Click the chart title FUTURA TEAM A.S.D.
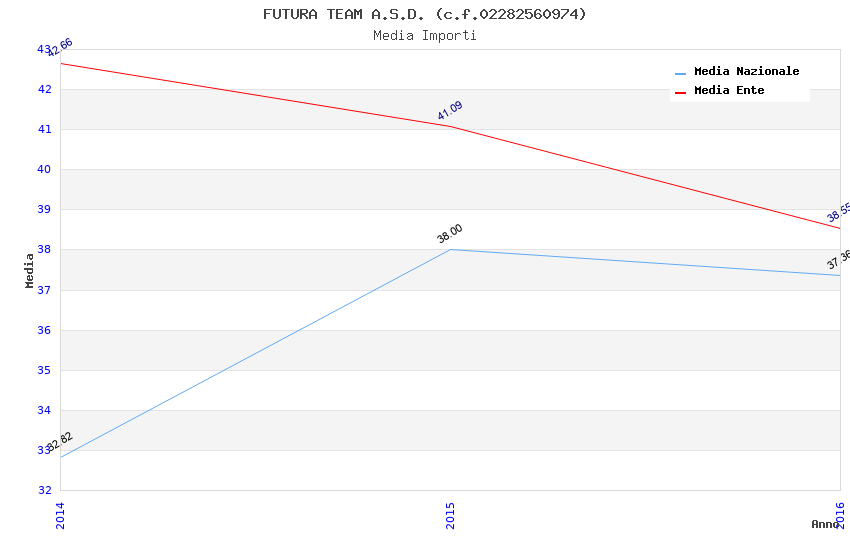The image size is (850, 550). click(x=425, y=14)
